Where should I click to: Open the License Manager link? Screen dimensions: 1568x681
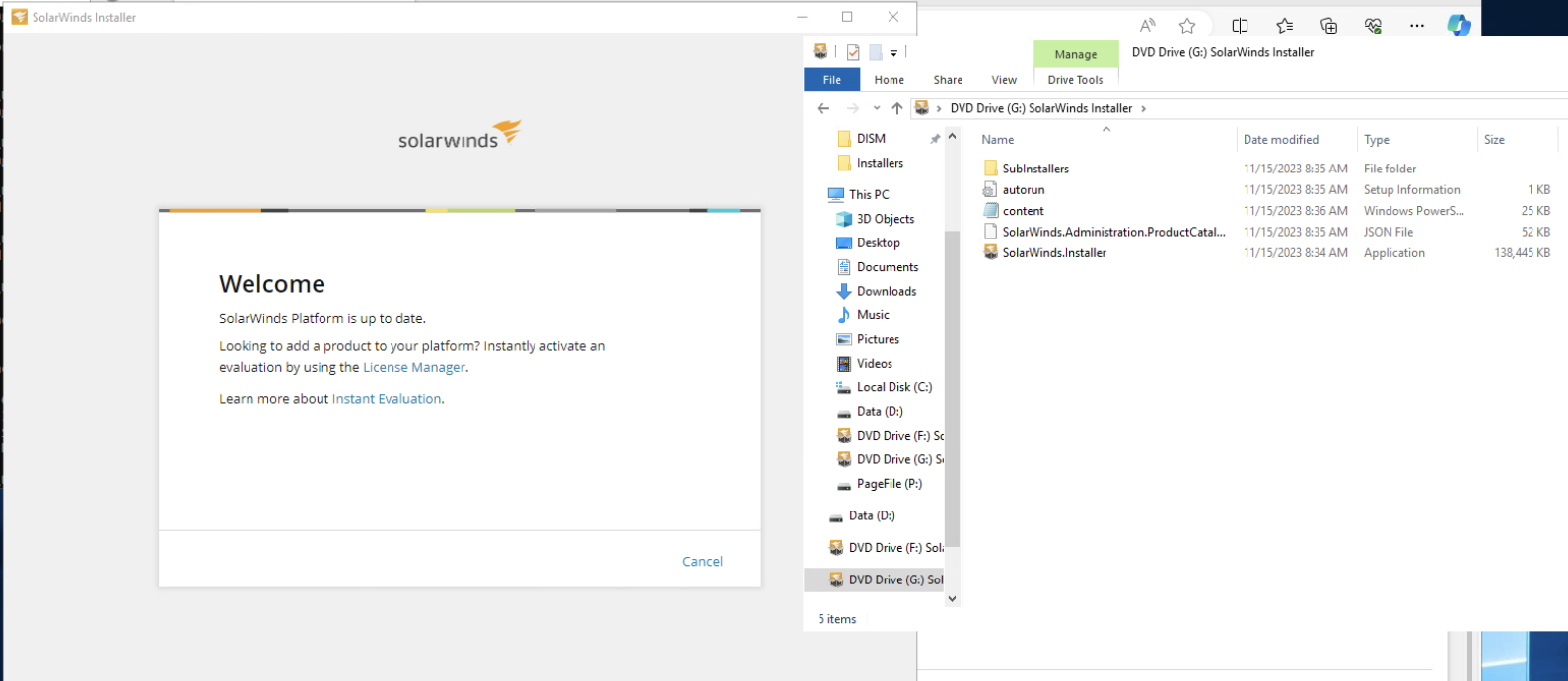[414, 367]
